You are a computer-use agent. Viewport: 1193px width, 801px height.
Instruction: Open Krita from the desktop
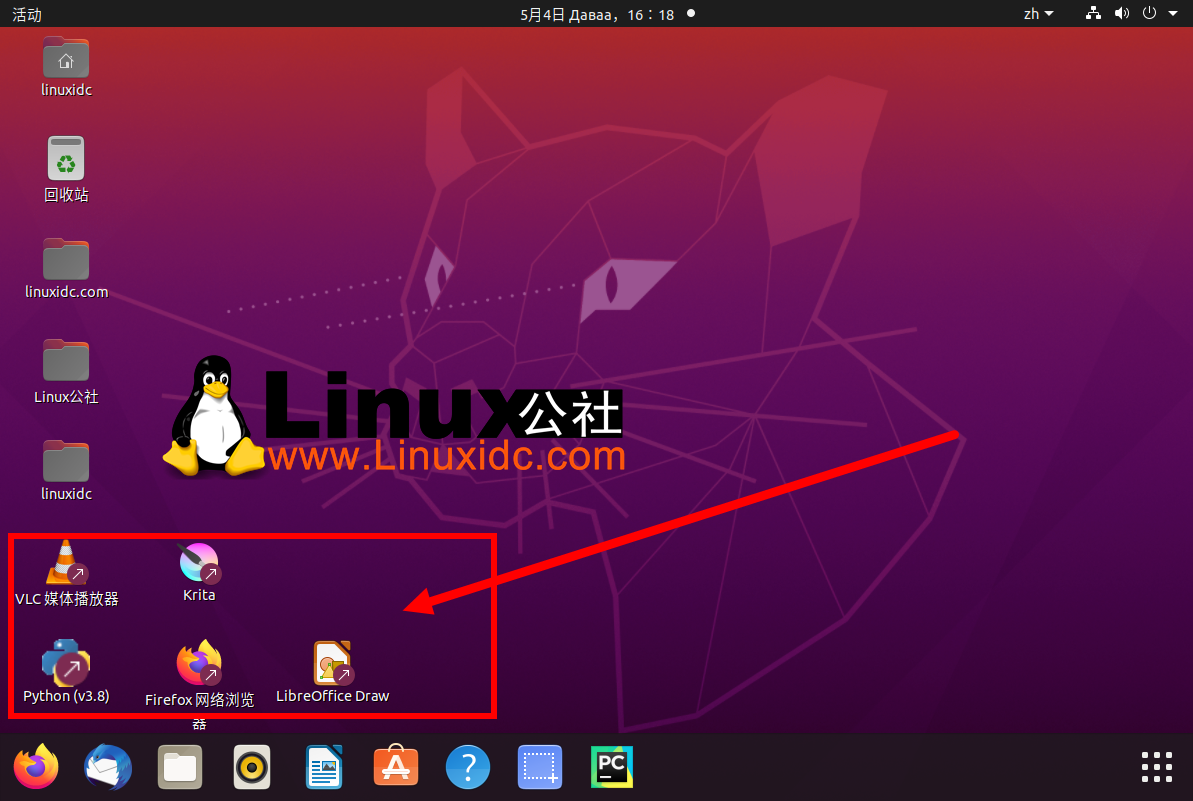tap(199, 562)
